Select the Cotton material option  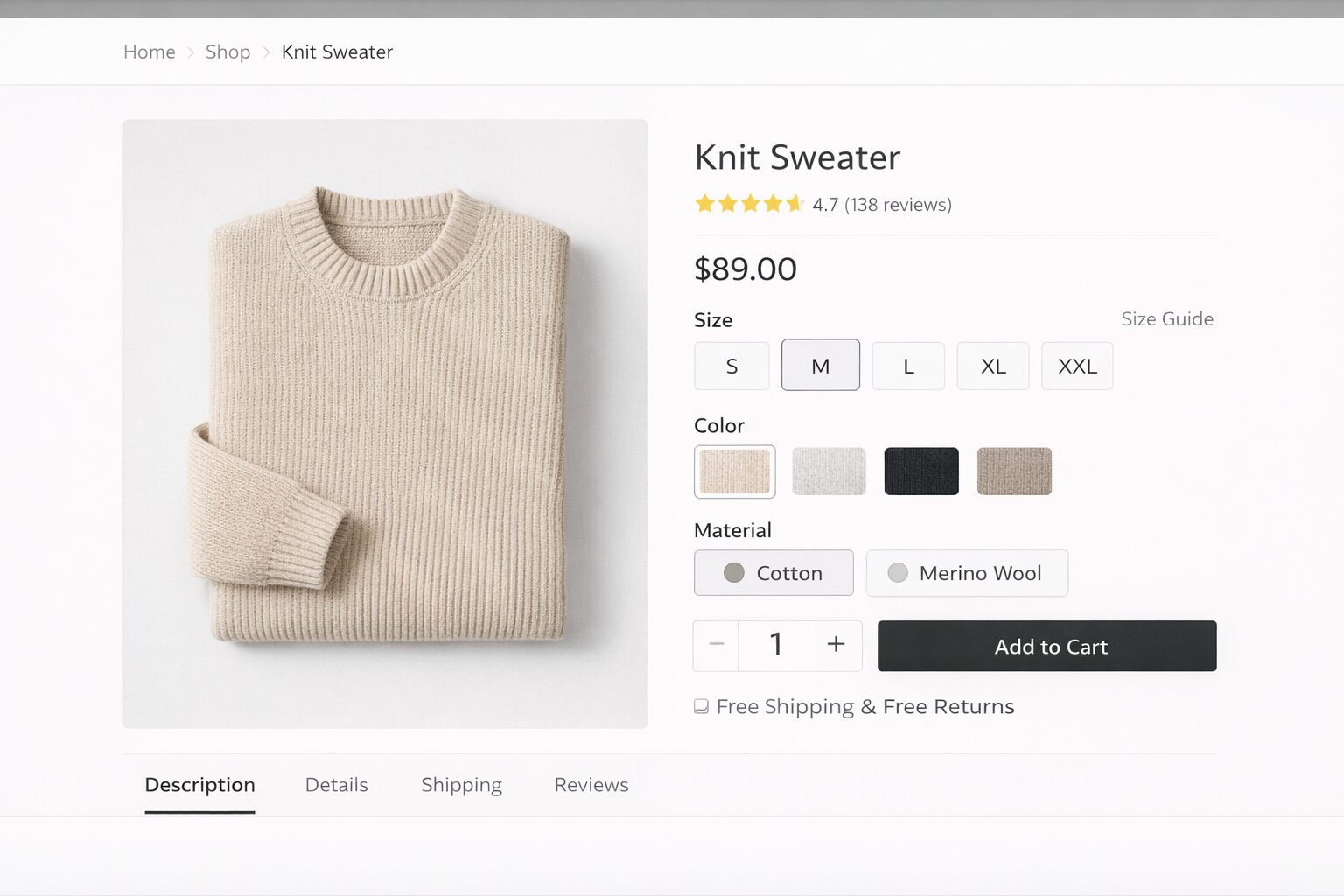[x=773, y=573]
